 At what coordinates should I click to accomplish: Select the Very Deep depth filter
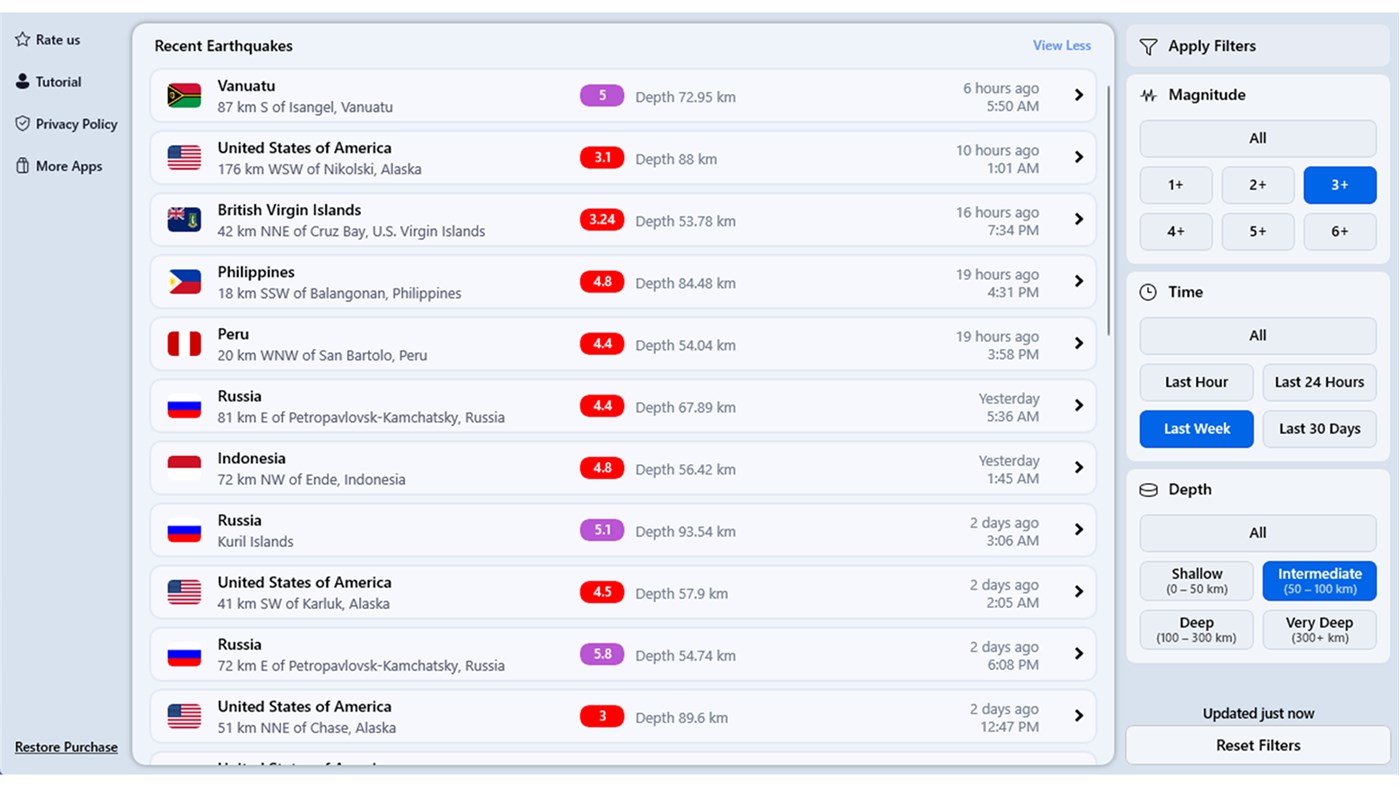[1320, 629]
